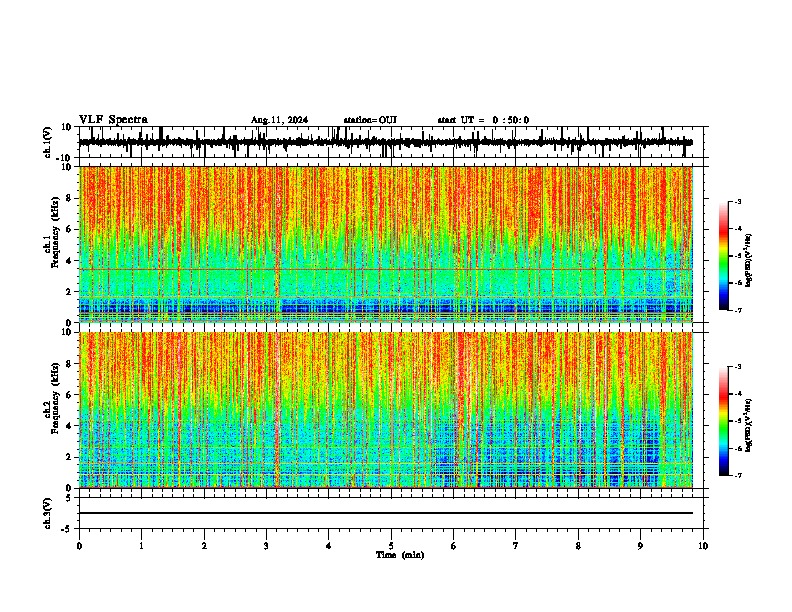Viewport: 792px width, 612px height.
Task: Click time axis tick label '9'
Action: [640, 546]
